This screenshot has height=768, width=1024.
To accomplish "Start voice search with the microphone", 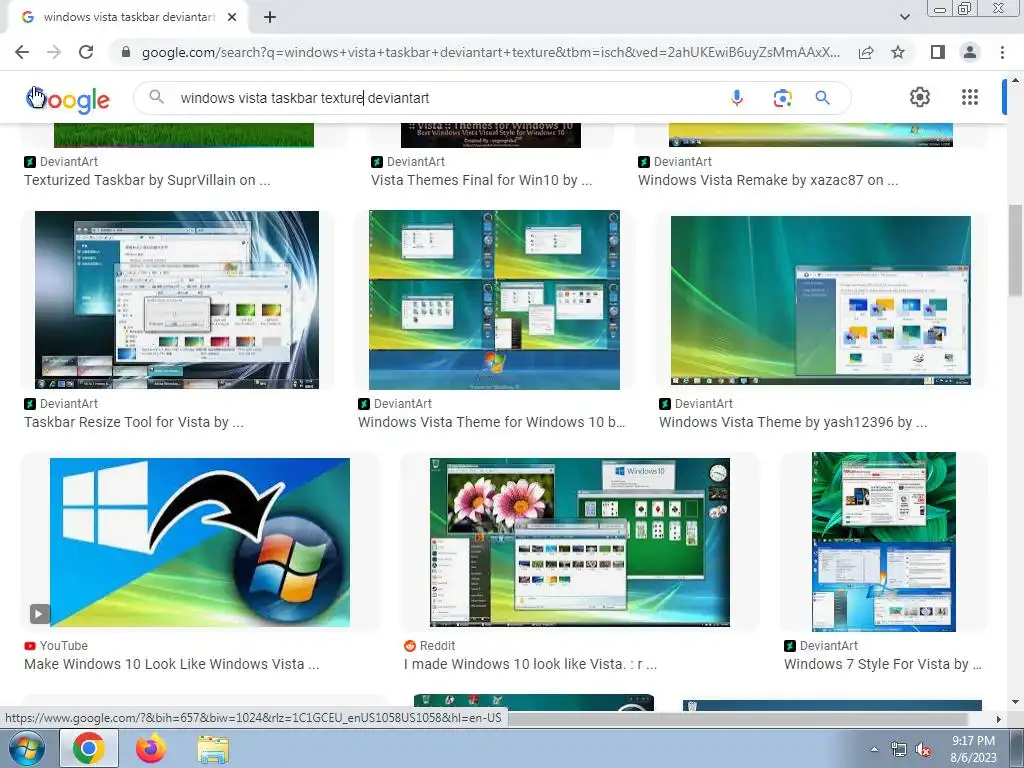I will tap(737, 98).
